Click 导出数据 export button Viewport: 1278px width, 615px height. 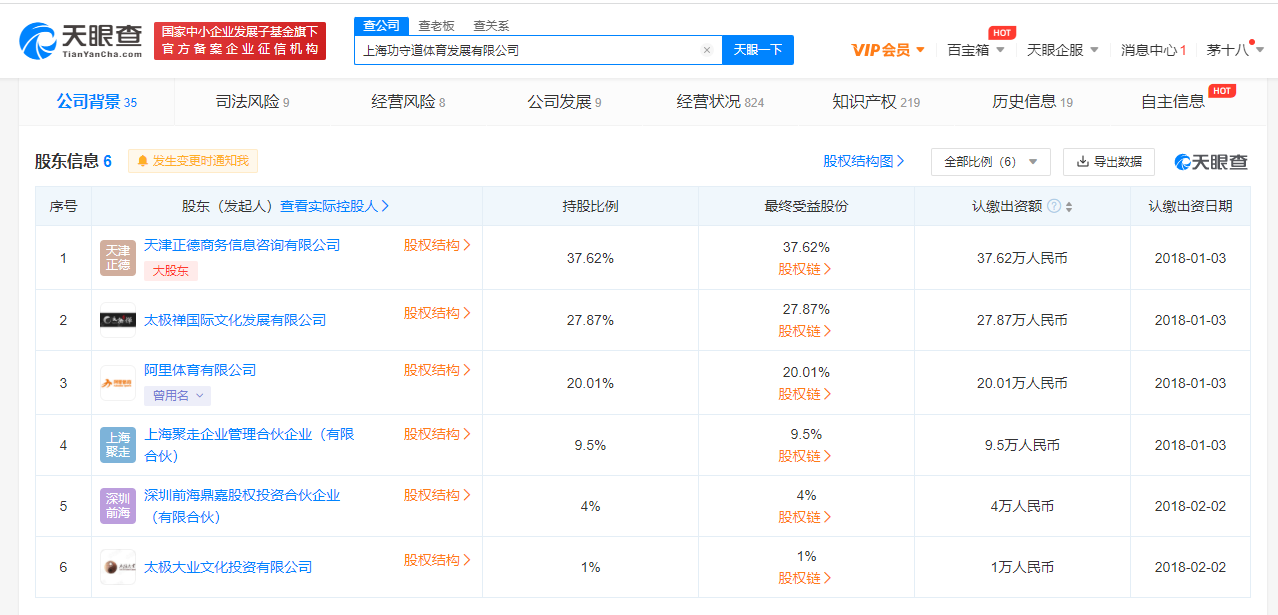click(x=1108, y=162)
